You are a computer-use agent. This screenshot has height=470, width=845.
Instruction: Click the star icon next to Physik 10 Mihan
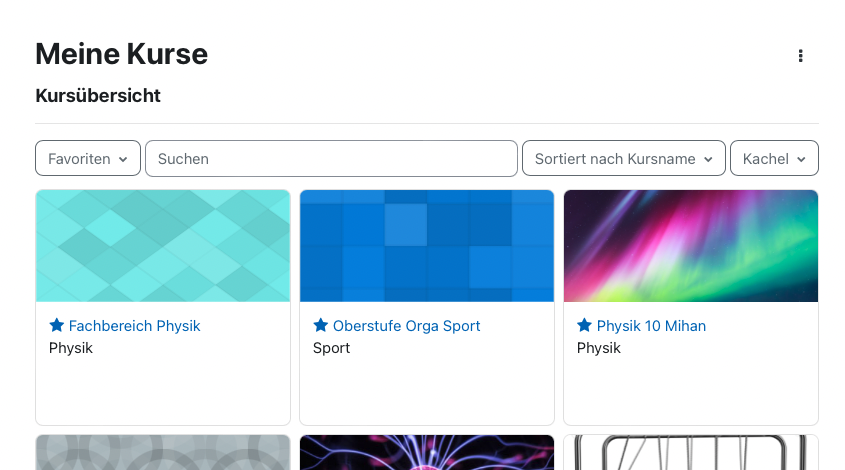585,326
